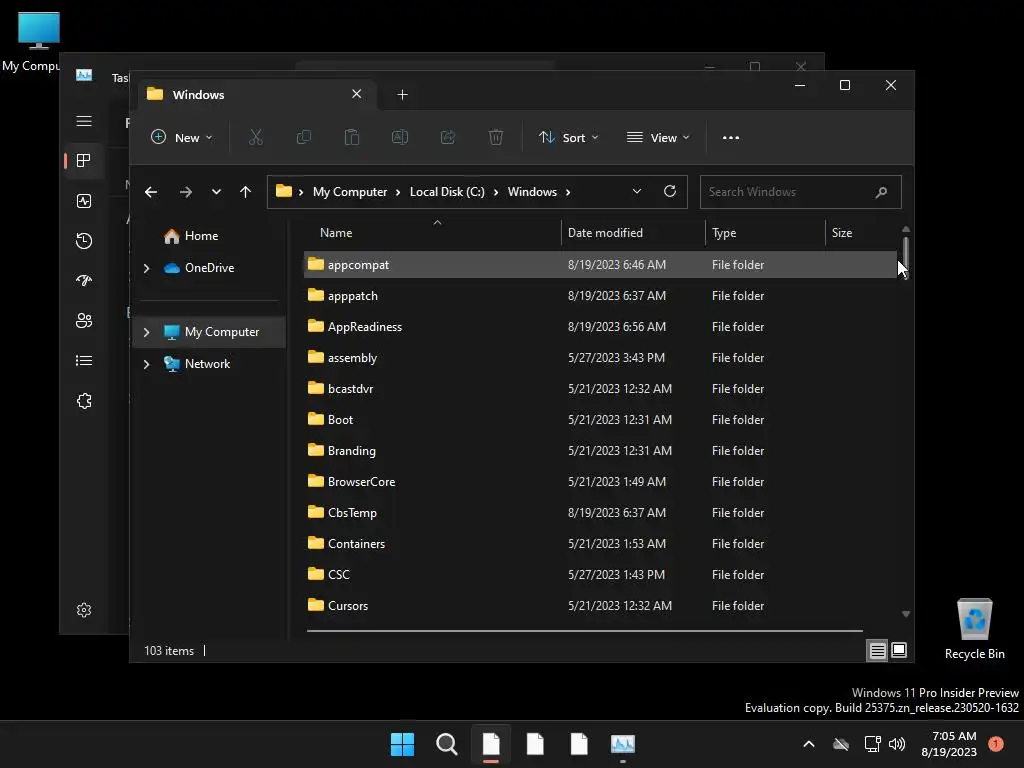Screen dimensions: 1024x768
Task: Select Task Manager Startup apps icon
Action: [x=84, y=281]
